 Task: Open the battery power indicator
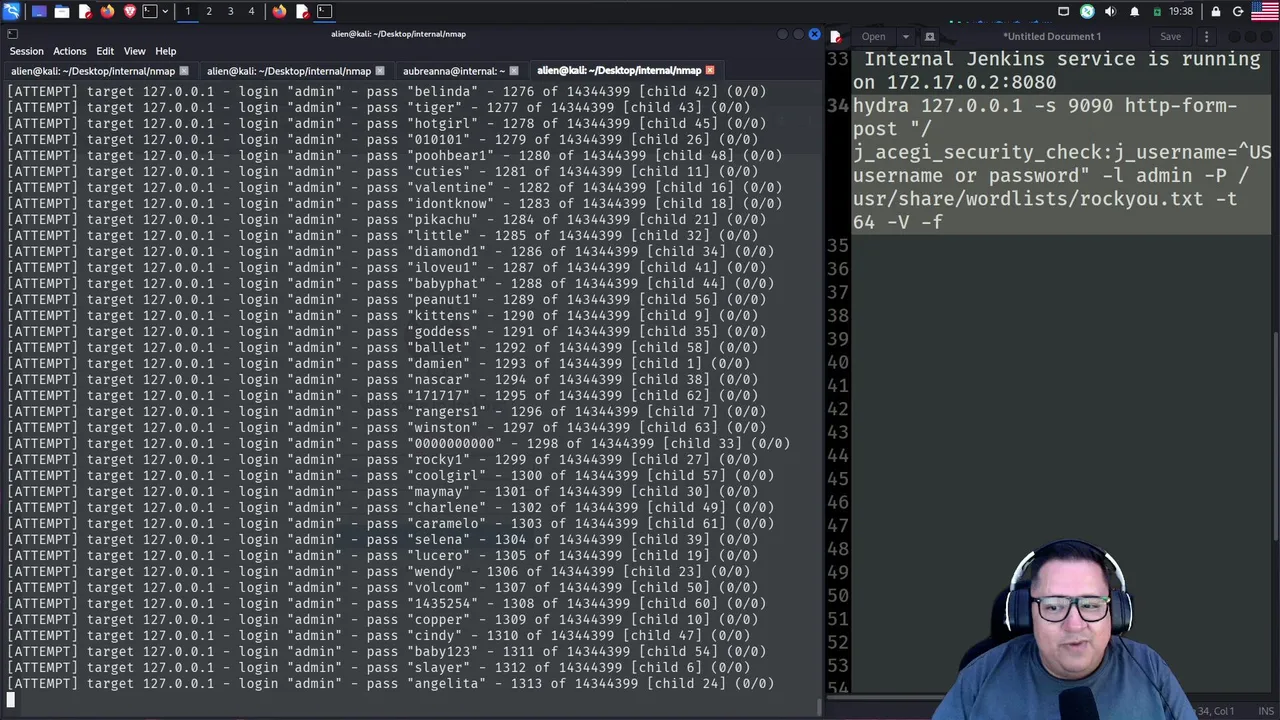(1157, 12)
